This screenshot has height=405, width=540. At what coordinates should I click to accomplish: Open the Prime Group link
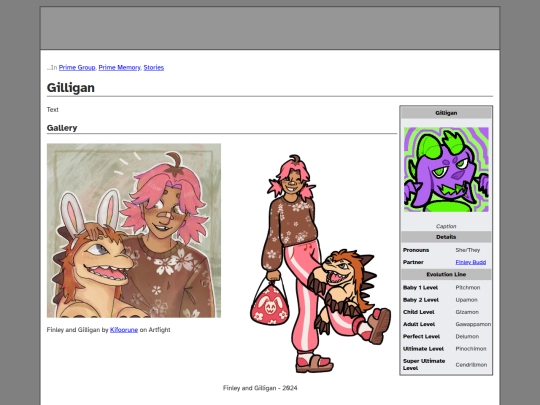click(77, 68)
